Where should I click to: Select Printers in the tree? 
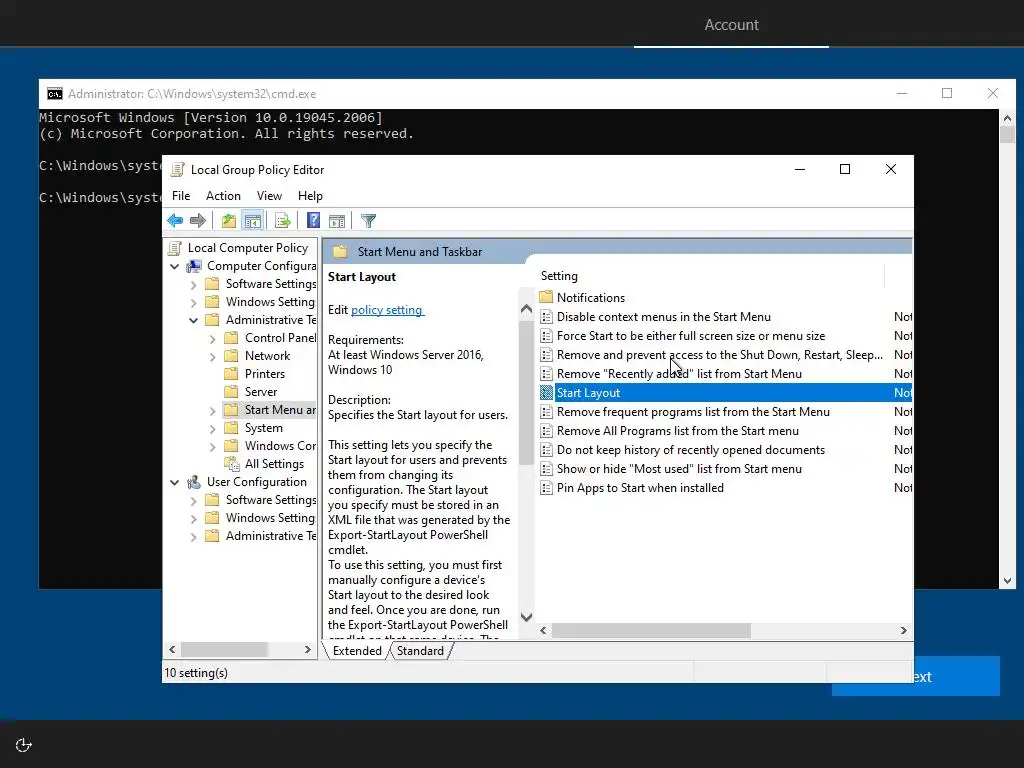point(264,374)
